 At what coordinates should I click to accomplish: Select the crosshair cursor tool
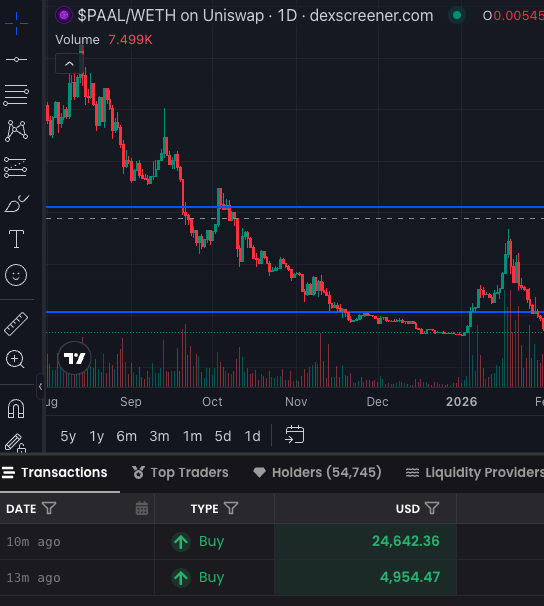(x=16, y=23)
